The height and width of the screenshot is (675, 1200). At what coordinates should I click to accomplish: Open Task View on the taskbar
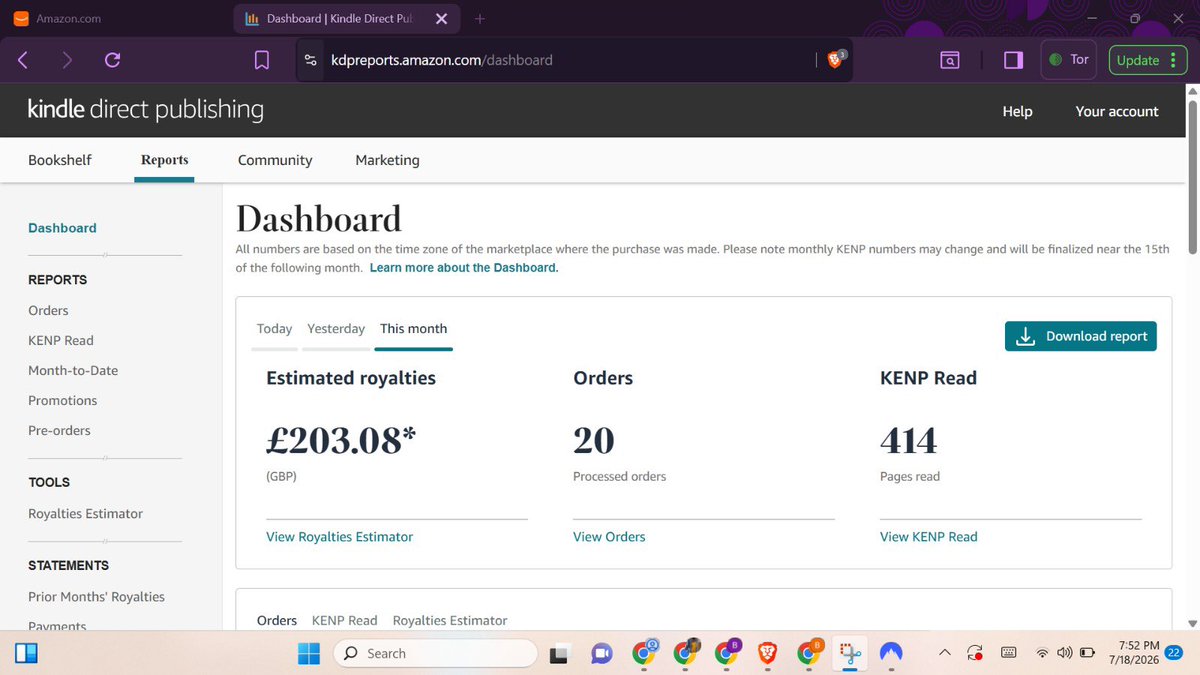pos(560,653)
